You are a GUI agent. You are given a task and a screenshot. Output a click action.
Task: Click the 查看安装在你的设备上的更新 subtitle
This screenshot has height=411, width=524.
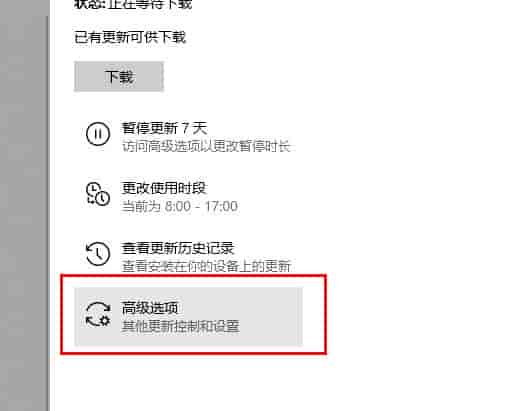[x=206, y=266]
